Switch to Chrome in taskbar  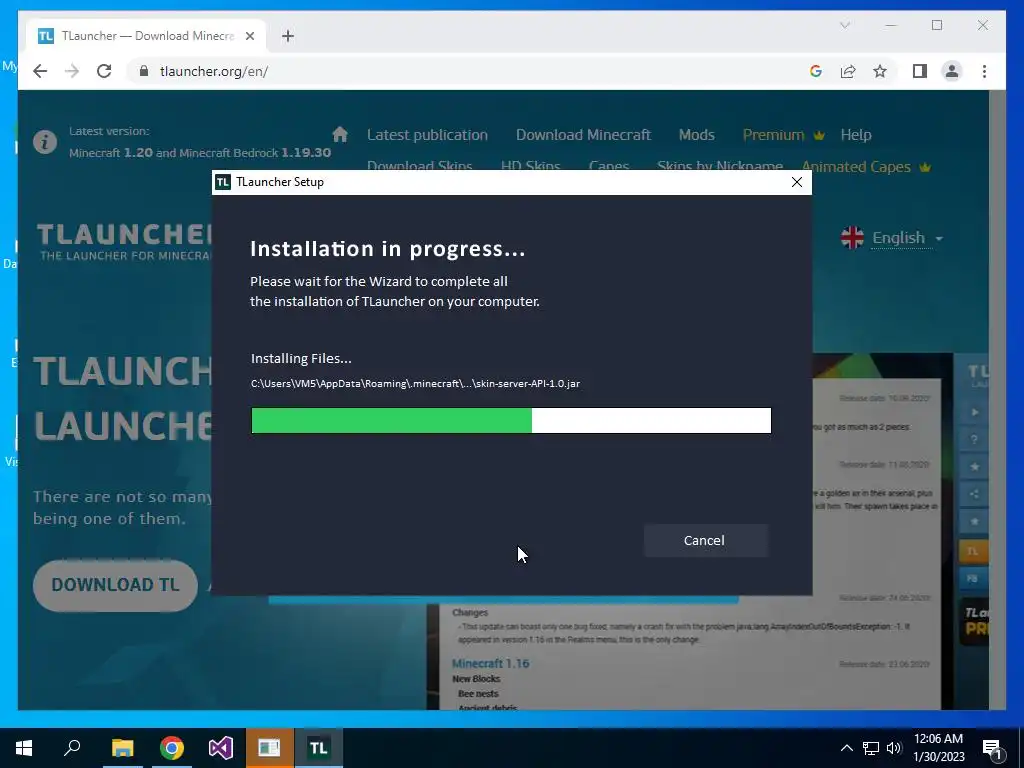pyautogui.click(x=172, y=748)
